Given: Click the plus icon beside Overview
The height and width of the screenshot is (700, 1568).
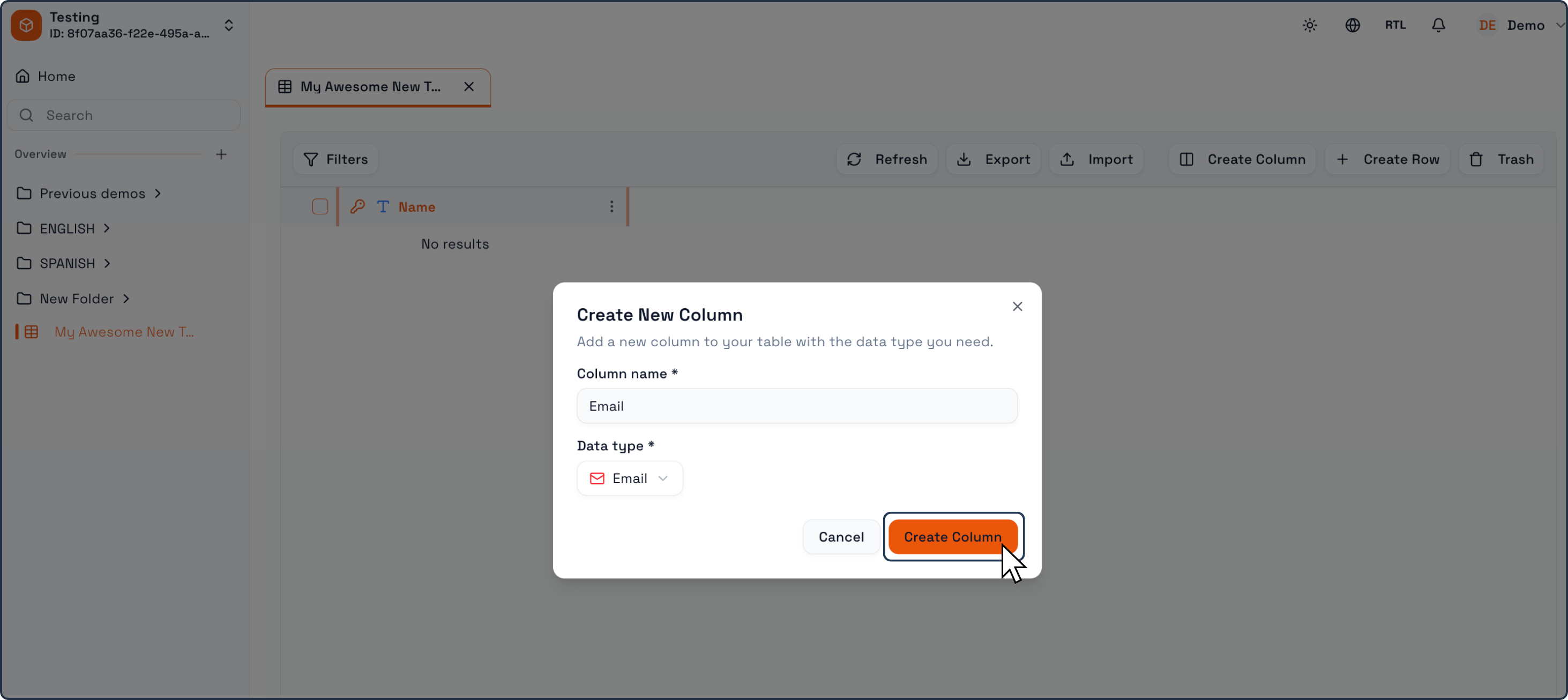Looking at the screenshot, I should (x=221, y=154).
